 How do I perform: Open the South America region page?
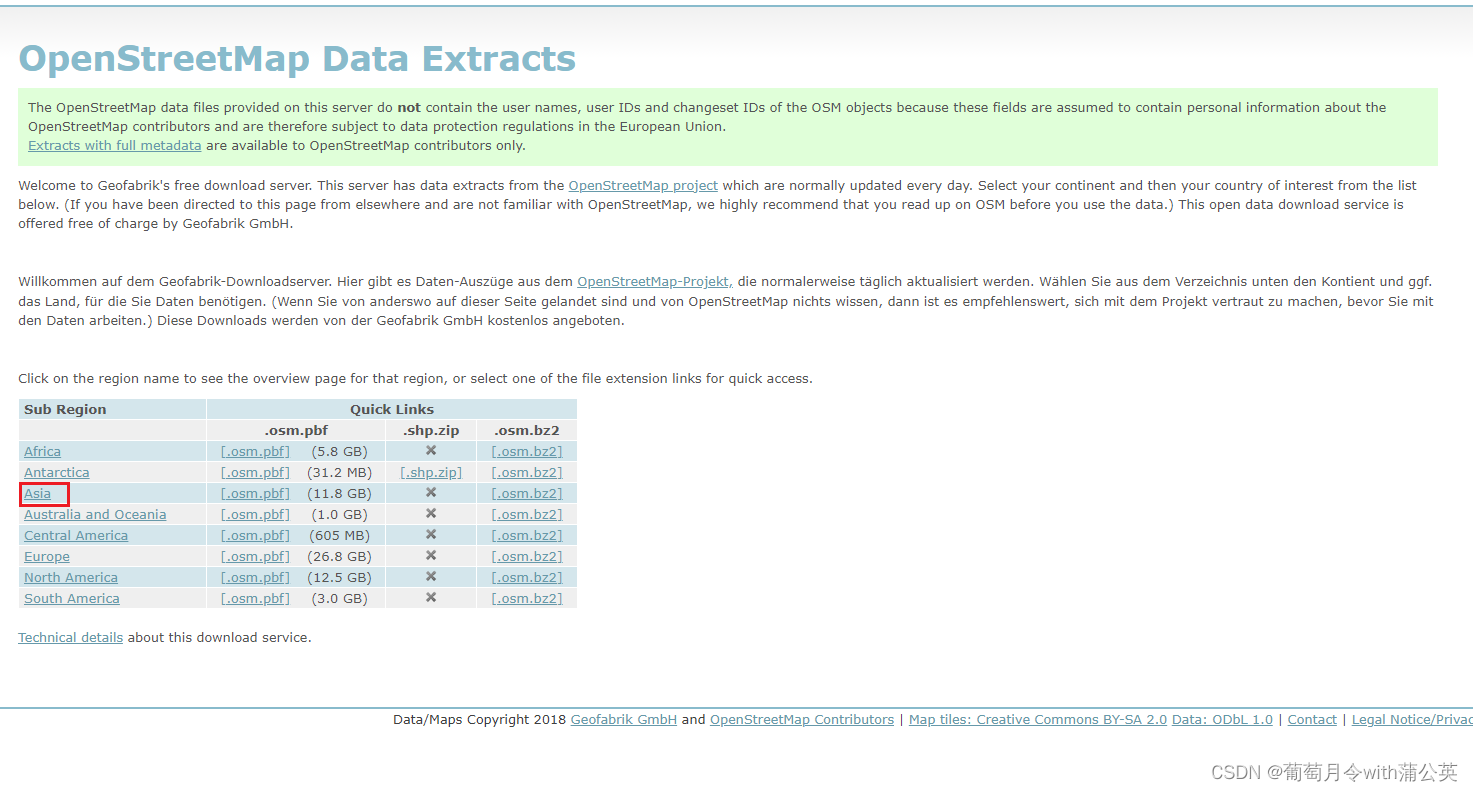[72, 599]
